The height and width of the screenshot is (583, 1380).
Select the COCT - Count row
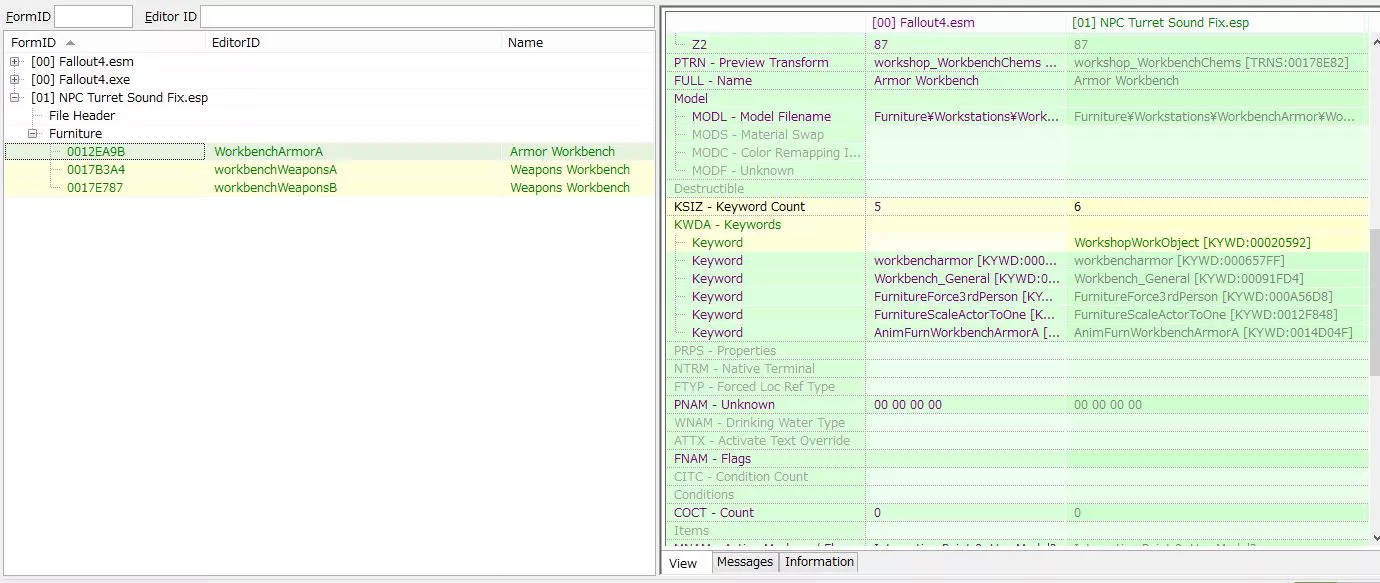(x=1016, y=513)
